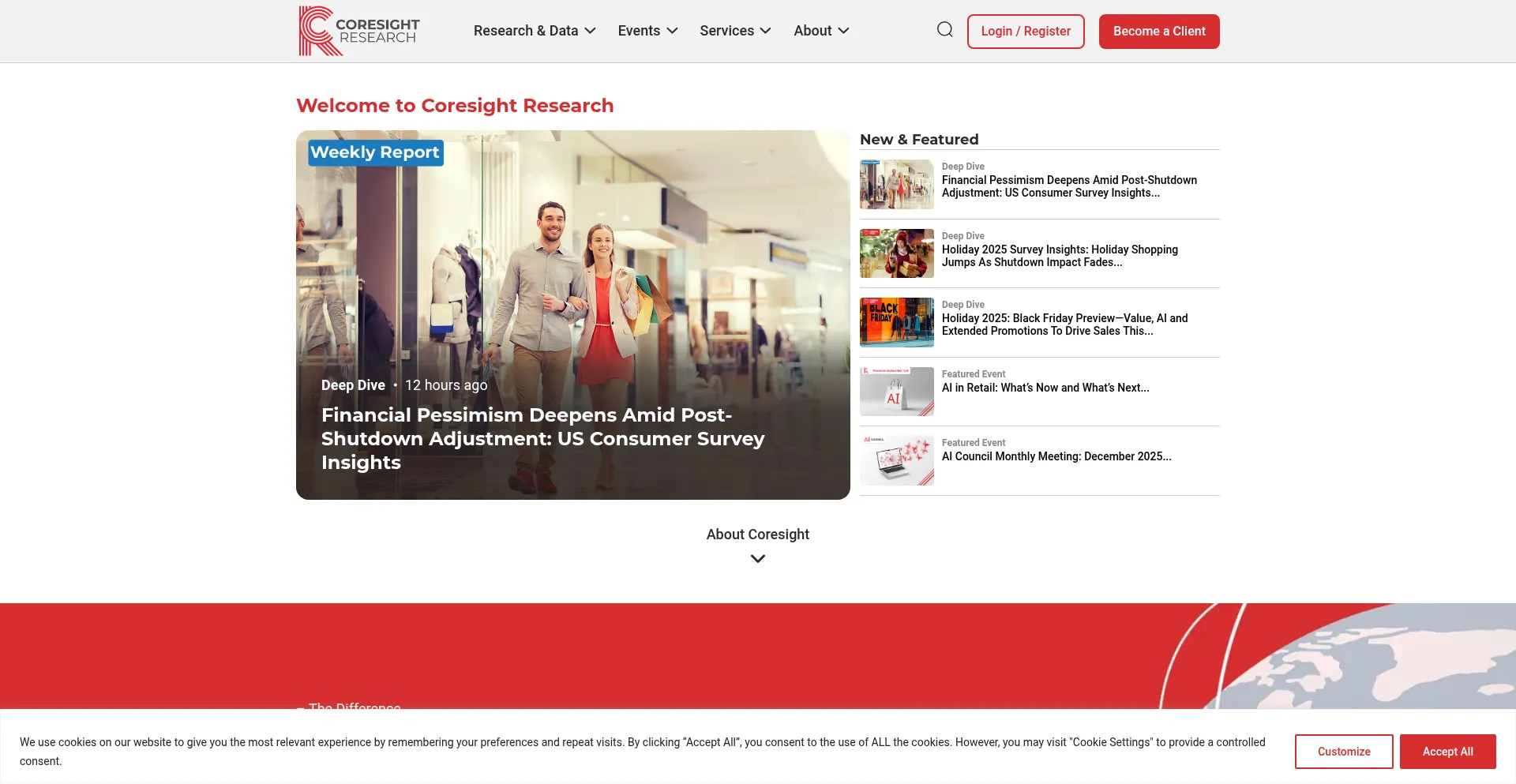Click the shoppers thumbnail in New & Featured
1516x784 pixels.
(x=896, y=185)
